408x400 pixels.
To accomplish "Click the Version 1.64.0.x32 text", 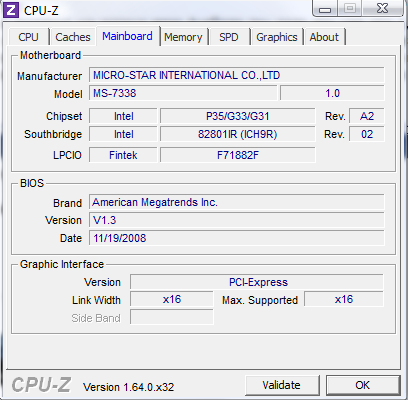I will coord(128,387).
